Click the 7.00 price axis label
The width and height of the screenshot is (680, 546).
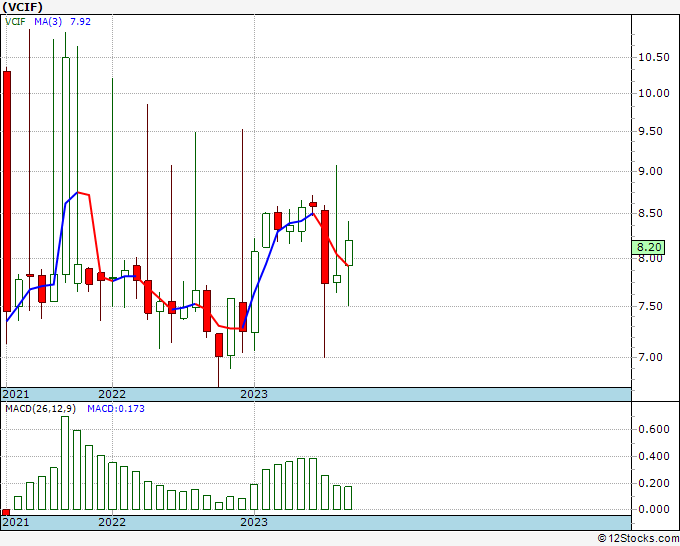[650, 357]
